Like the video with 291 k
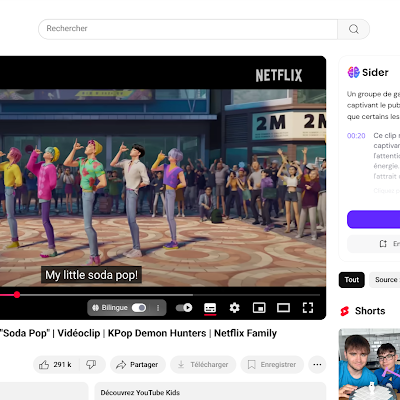This screenshot has width=400, height=400. click(56, 364)
